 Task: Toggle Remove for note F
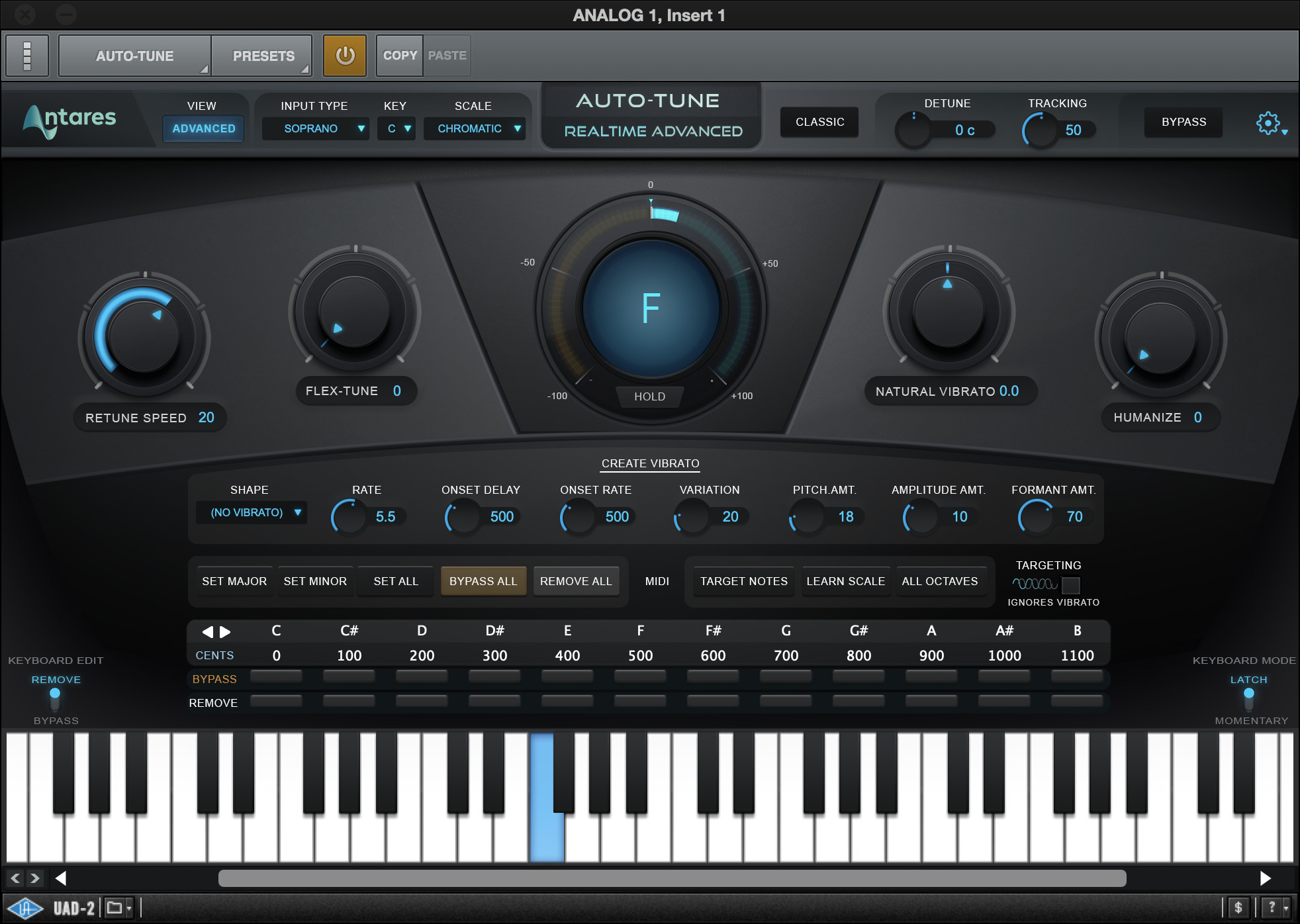(x=640, y=700)
